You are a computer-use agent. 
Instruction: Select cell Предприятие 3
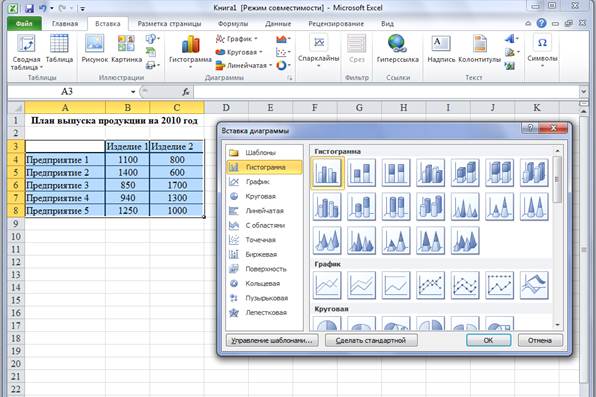tap(65, 185)
